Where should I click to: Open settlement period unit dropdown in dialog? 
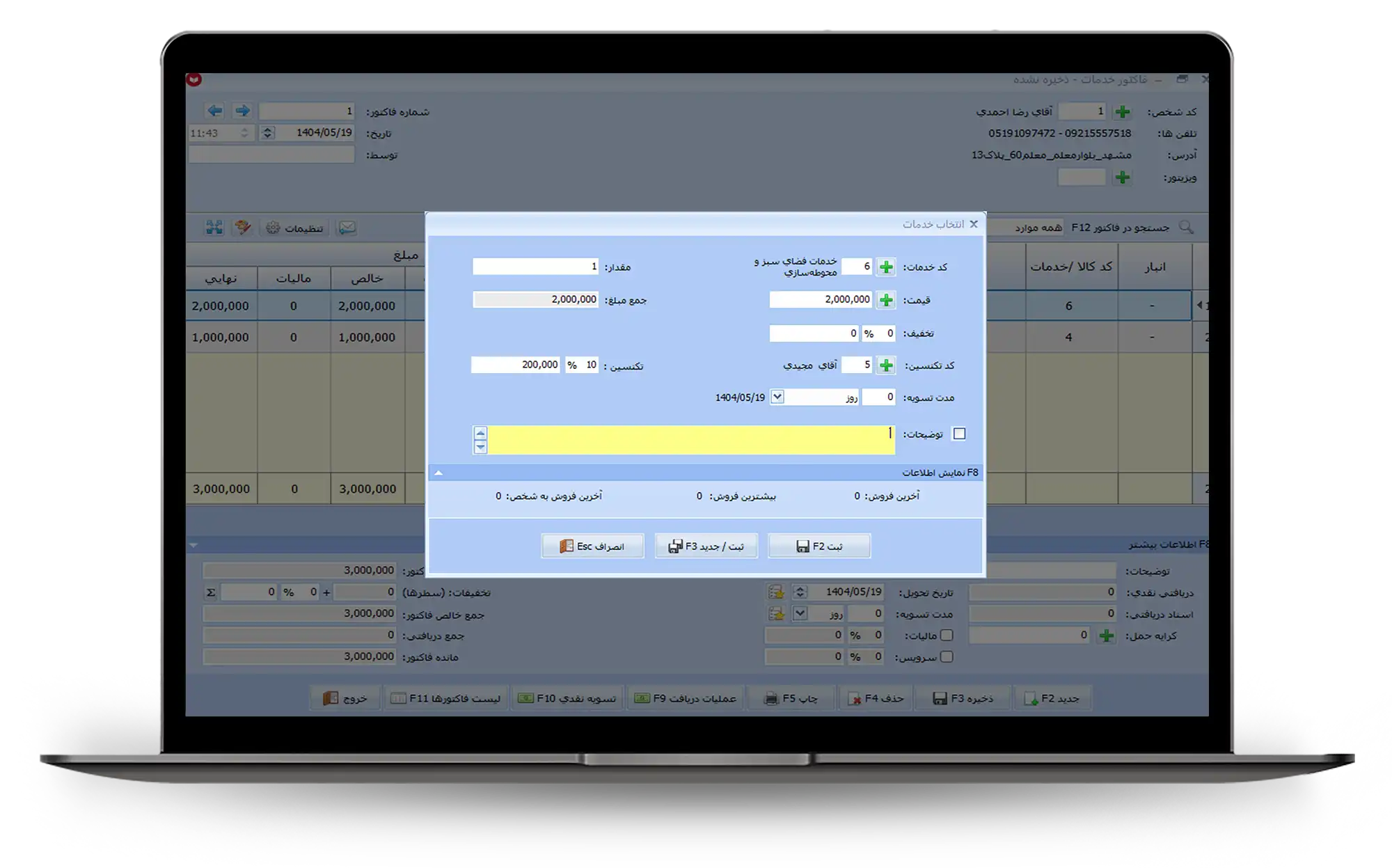tap(777, 397)
